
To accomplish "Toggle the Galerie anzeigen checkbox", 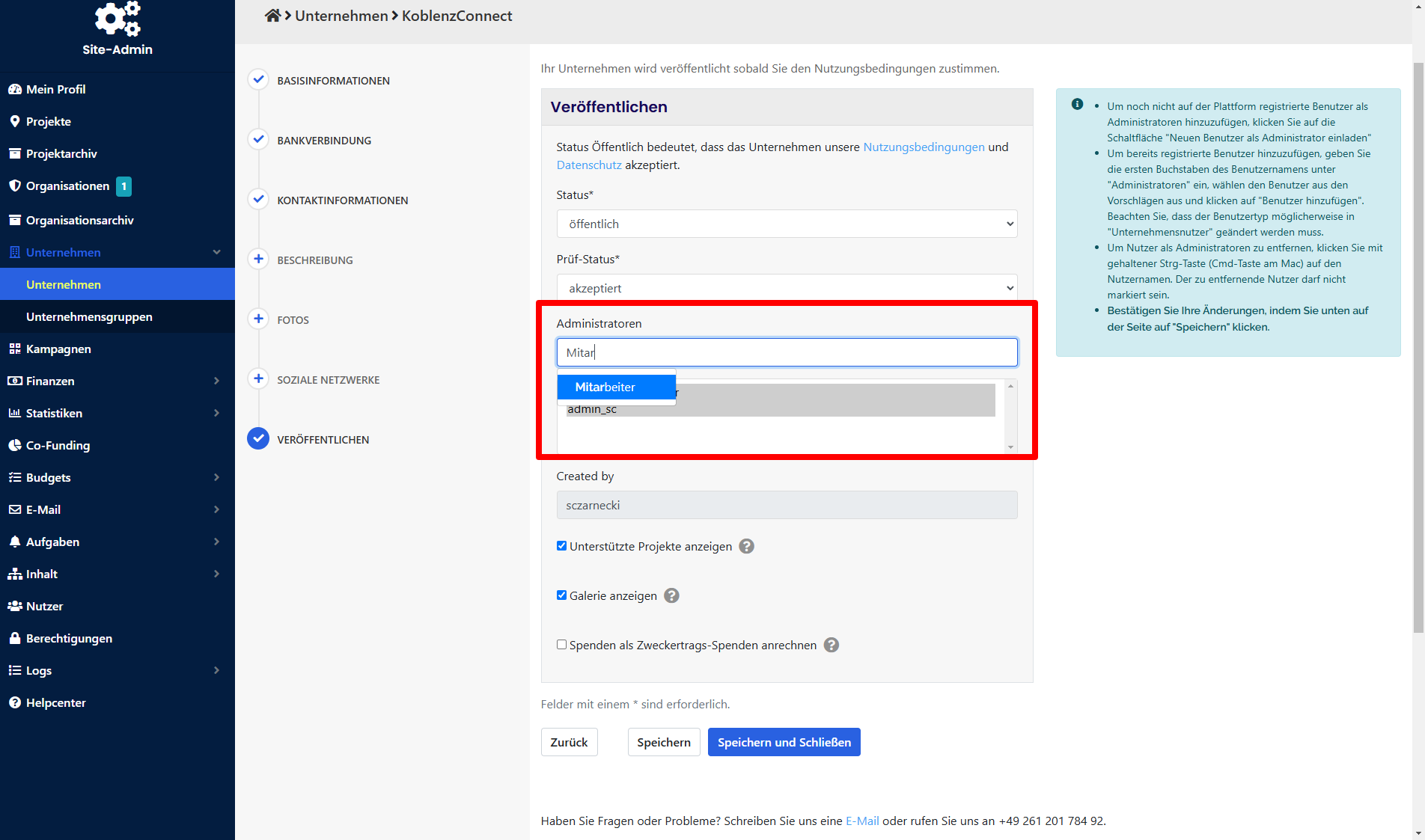I will tap(561, 595).
